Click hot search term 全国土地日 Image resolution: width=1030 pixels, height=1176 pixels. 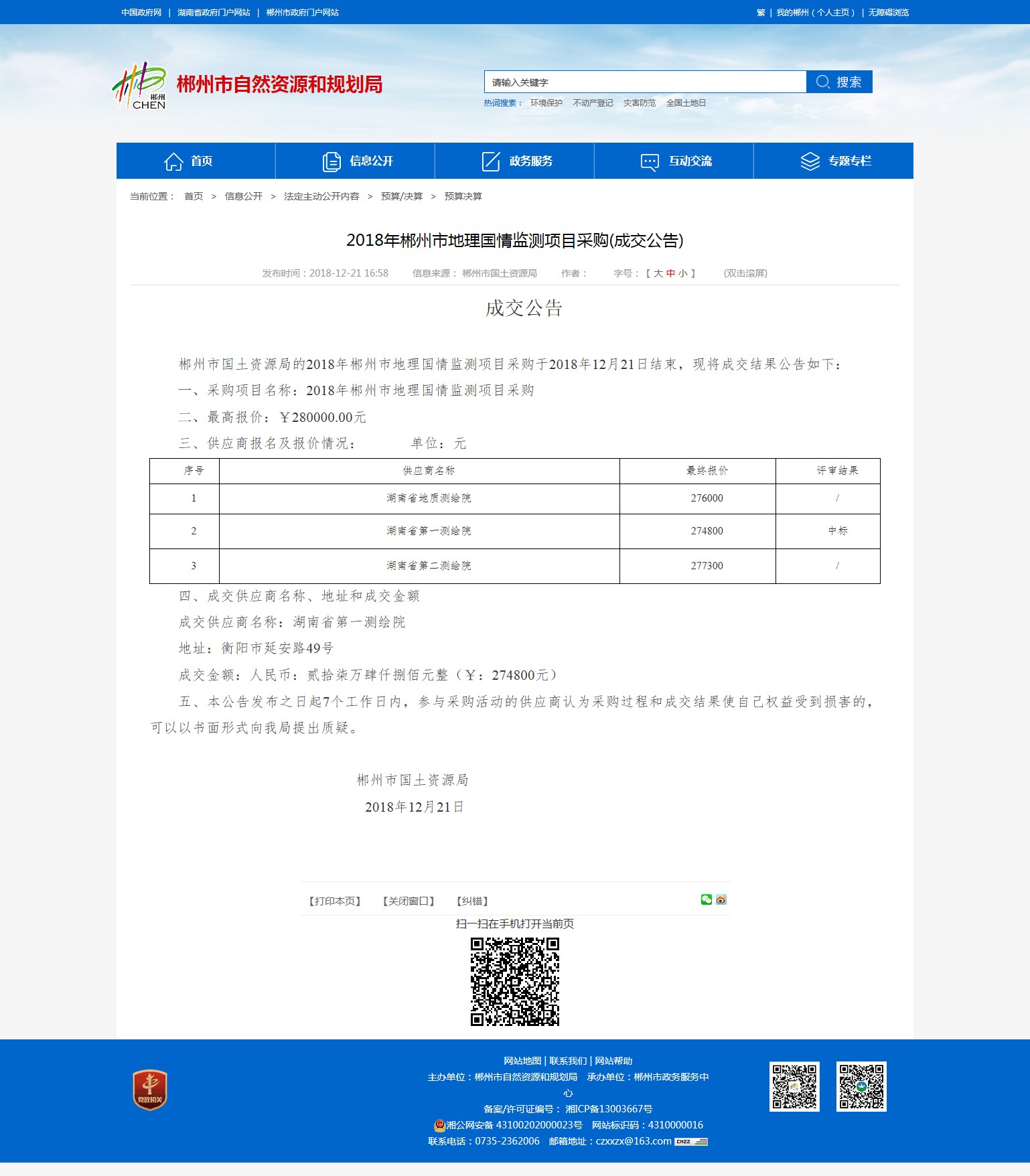(686, 103)
